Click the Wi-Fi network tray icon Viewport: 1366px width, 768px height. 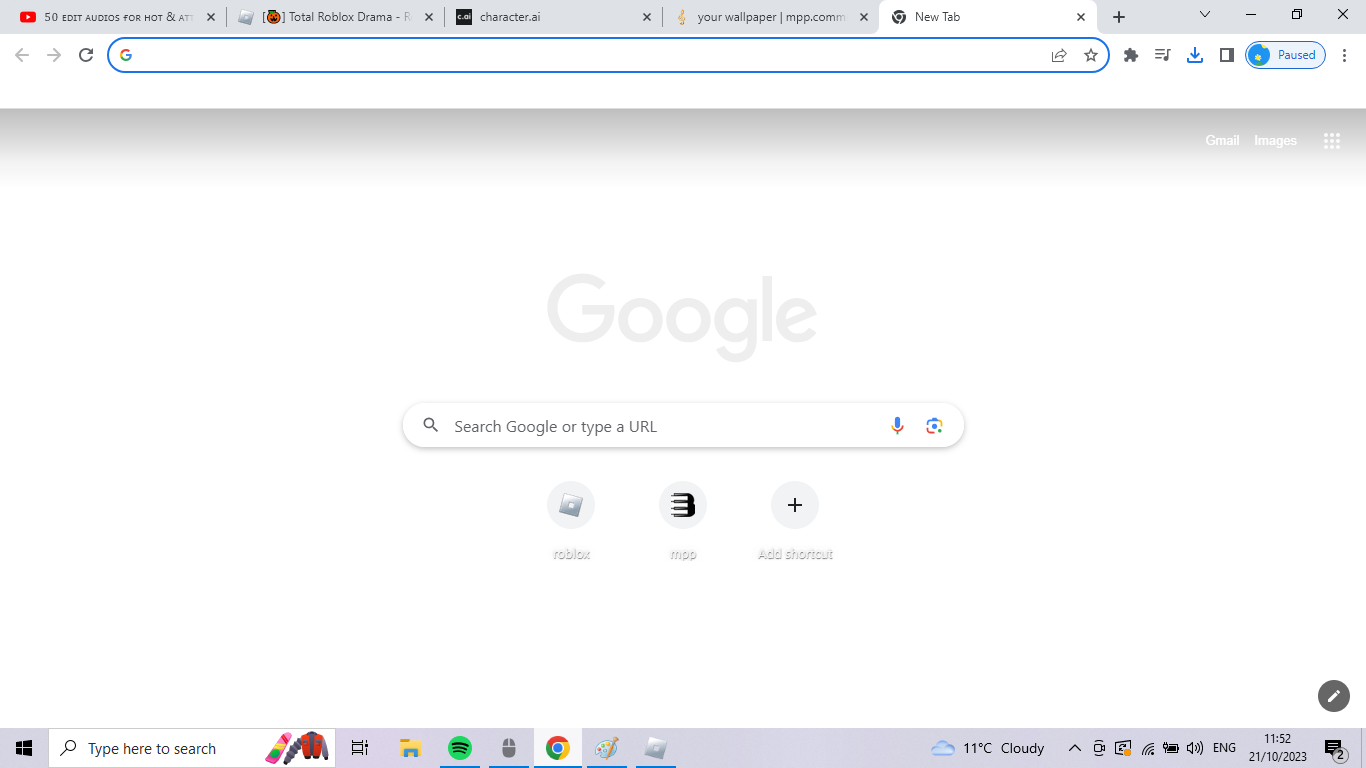click(x=1148, y=748)
